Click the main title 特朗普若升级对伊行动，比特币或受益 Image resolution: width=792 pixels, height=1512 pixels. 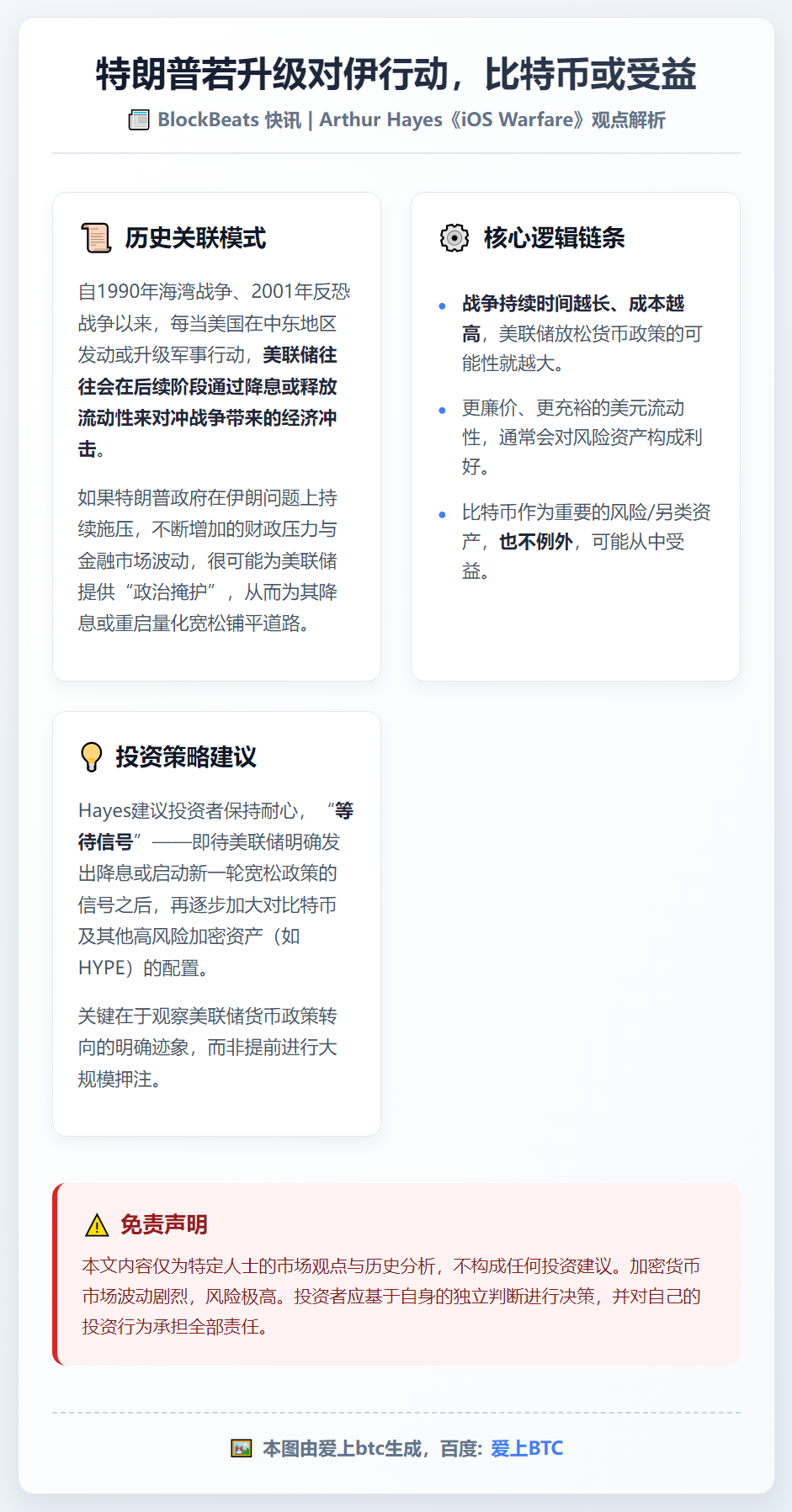click(x=396, y=74)
